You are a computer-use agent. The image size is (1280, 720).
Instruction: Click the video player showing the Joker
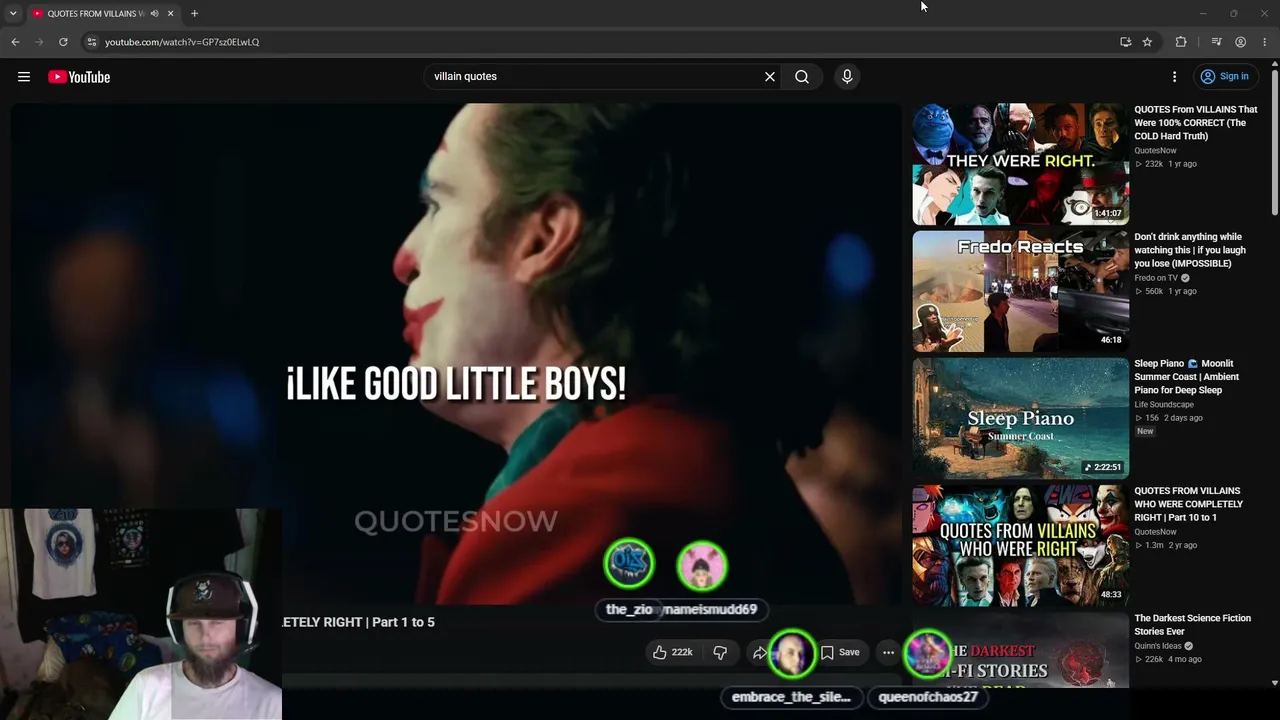coord(456,354)
